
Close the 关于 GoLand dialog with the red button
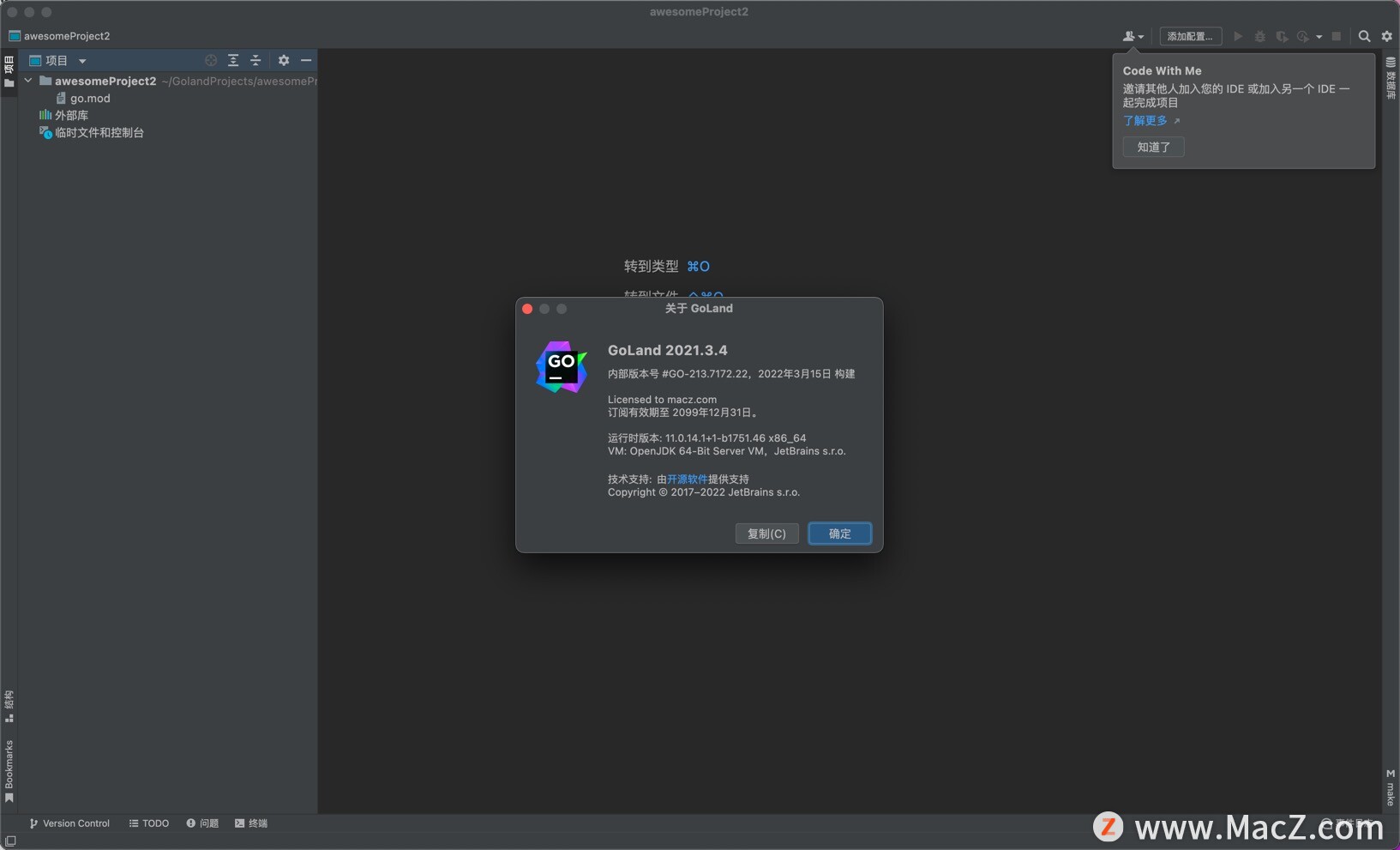[527, 309]
